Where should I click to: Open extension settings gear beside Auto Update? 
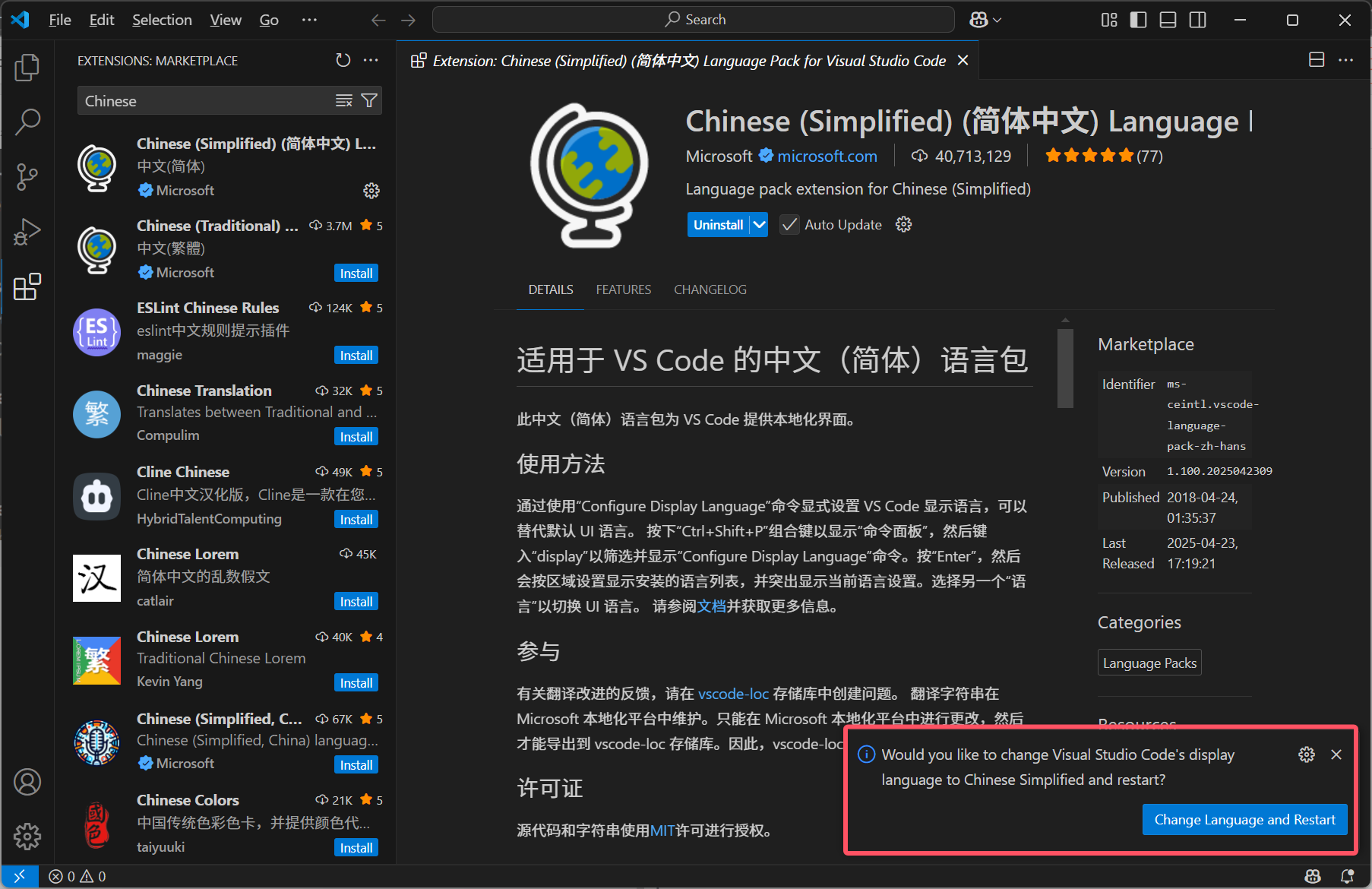[903, 224]
